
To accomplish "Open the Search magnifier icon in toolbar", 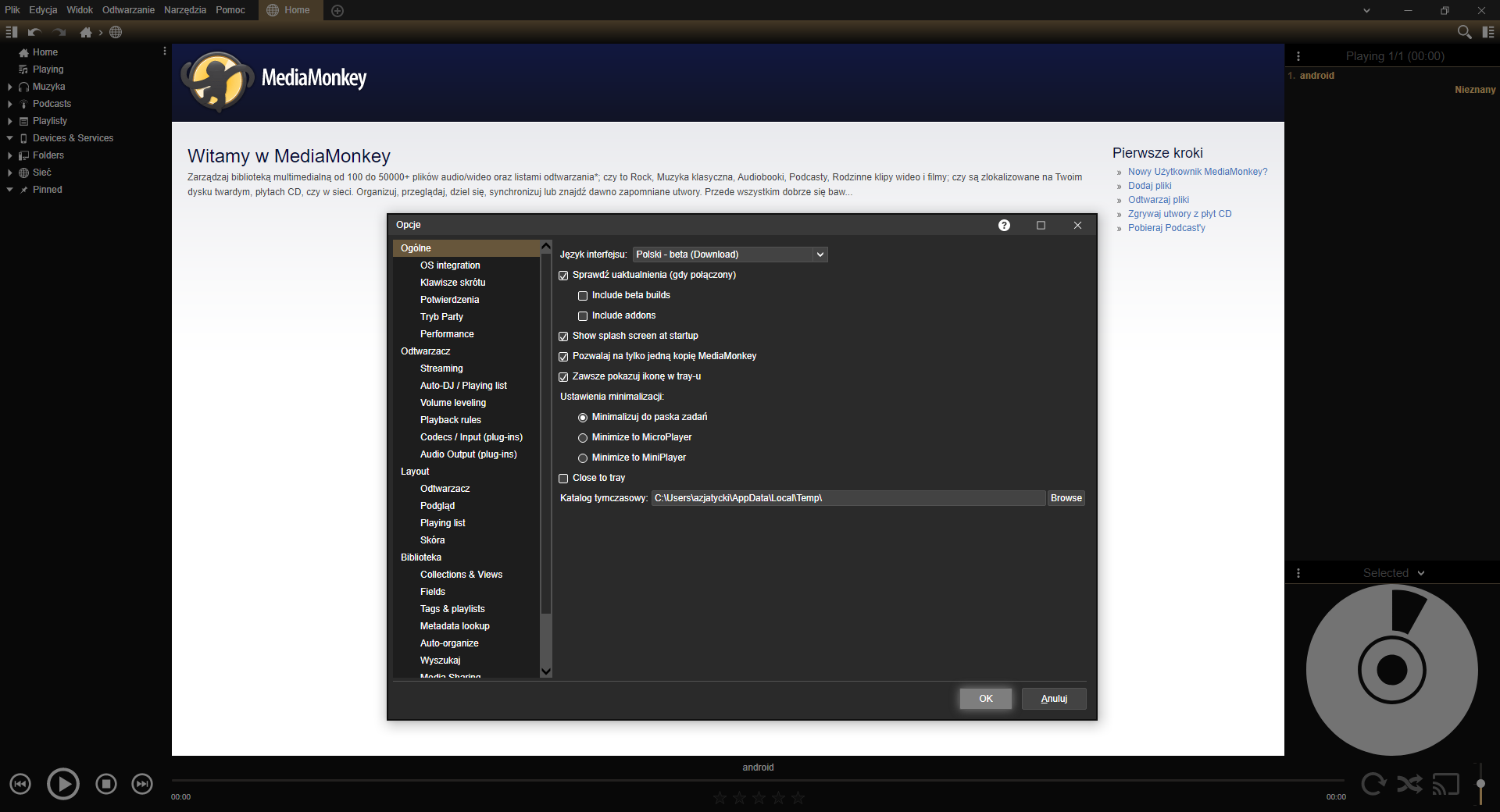I will pos(1464,32).
